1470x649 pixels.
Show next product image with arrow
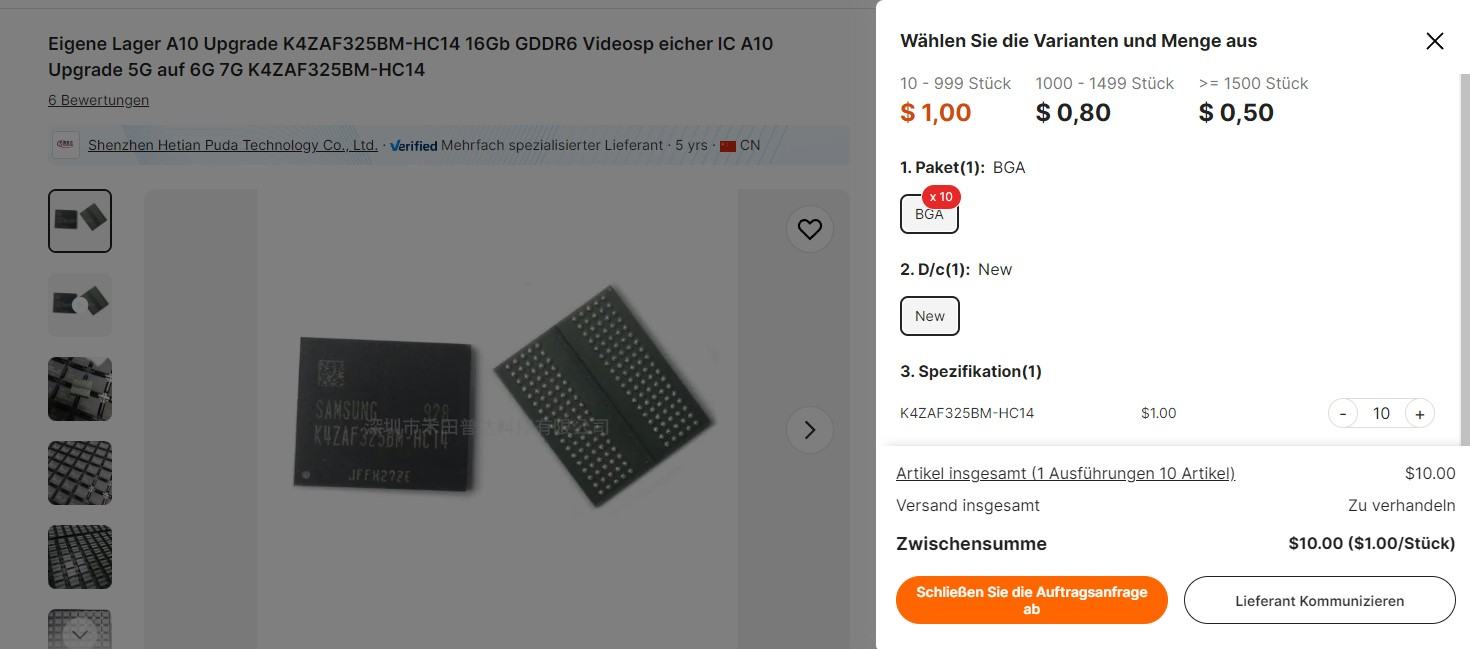[x=809, y=430]
